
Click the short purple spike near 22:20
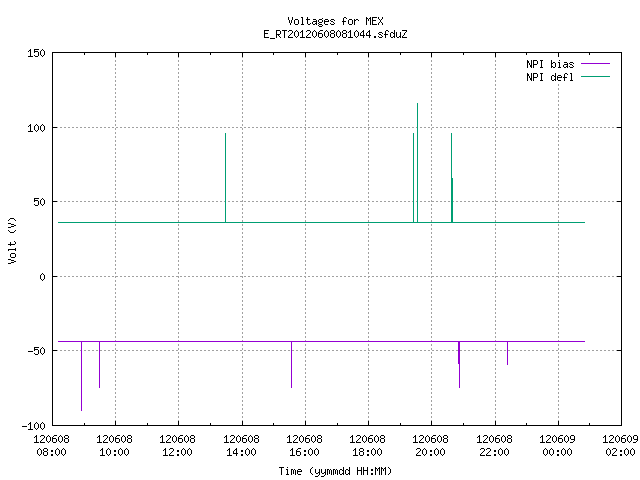click(507, 353)
